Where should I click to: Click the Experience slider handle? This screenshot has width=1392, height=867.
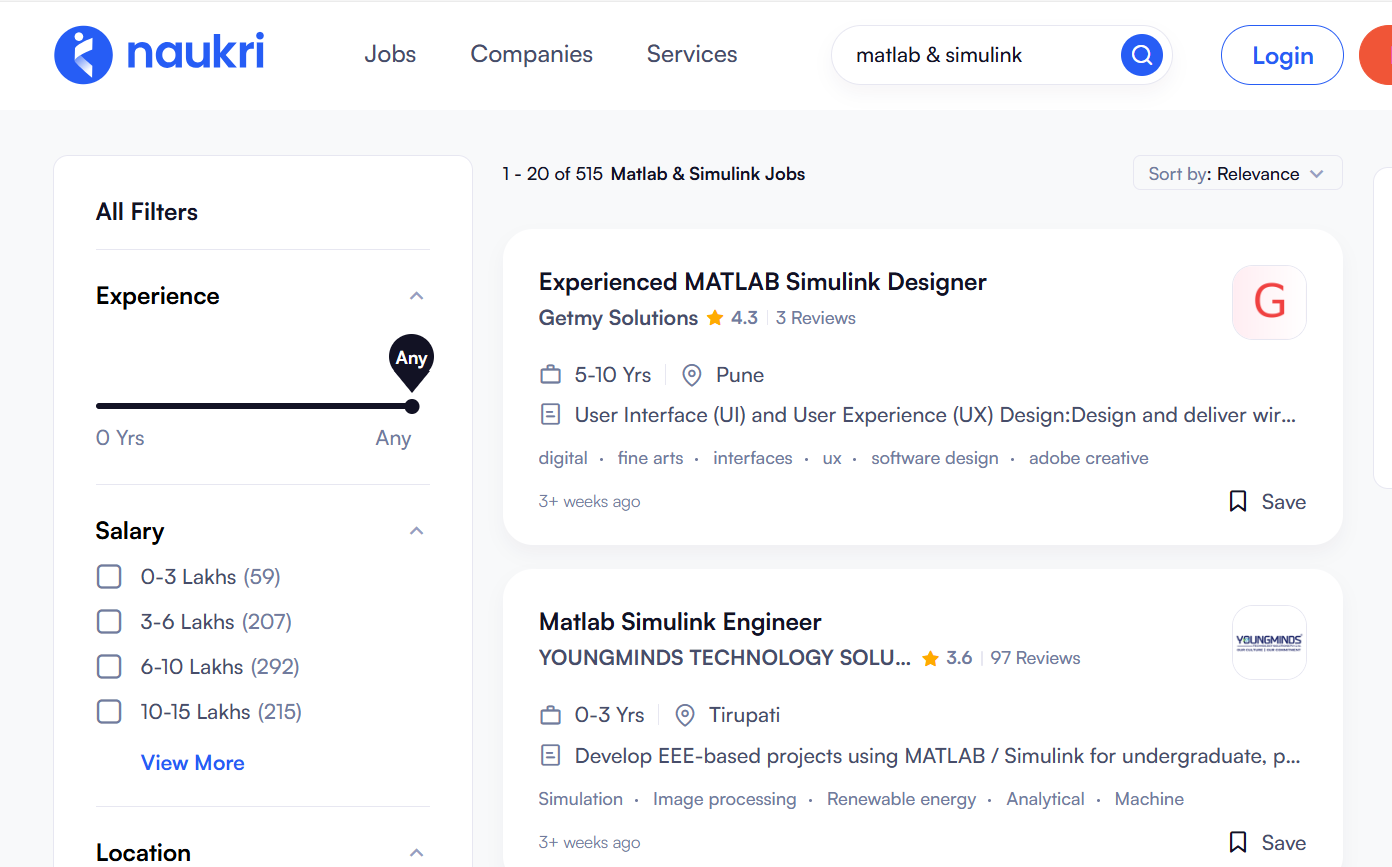(412, 406)
